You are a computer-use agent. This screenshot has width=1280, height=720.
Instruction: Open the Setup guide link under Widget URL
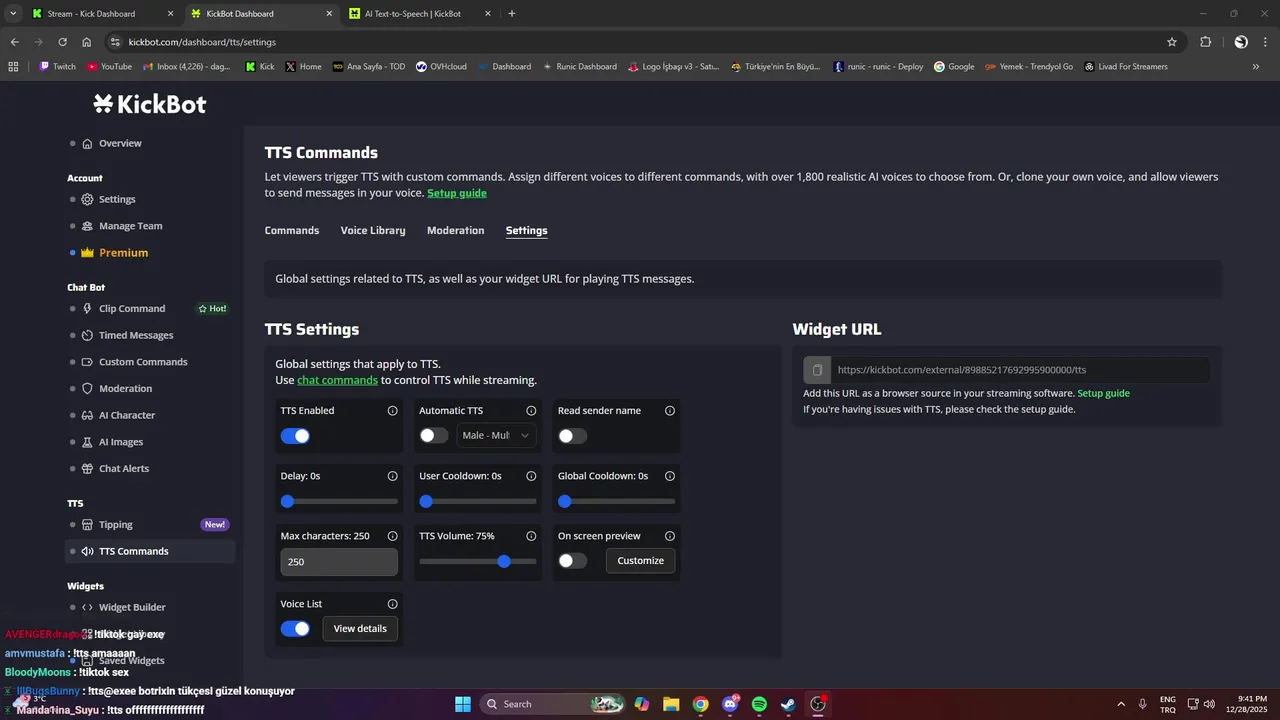pyautogui.click(x=1103, y=394)
